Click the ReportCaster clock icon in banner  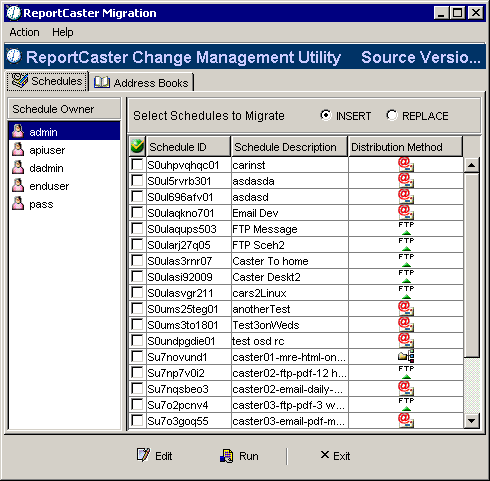(14, 56)
